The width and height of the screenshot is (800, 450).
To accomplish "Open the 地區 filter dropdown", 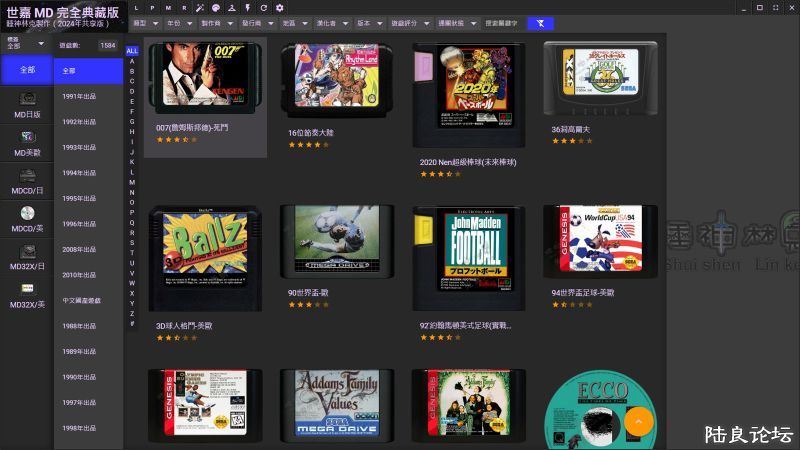I will tap(295, 23).
